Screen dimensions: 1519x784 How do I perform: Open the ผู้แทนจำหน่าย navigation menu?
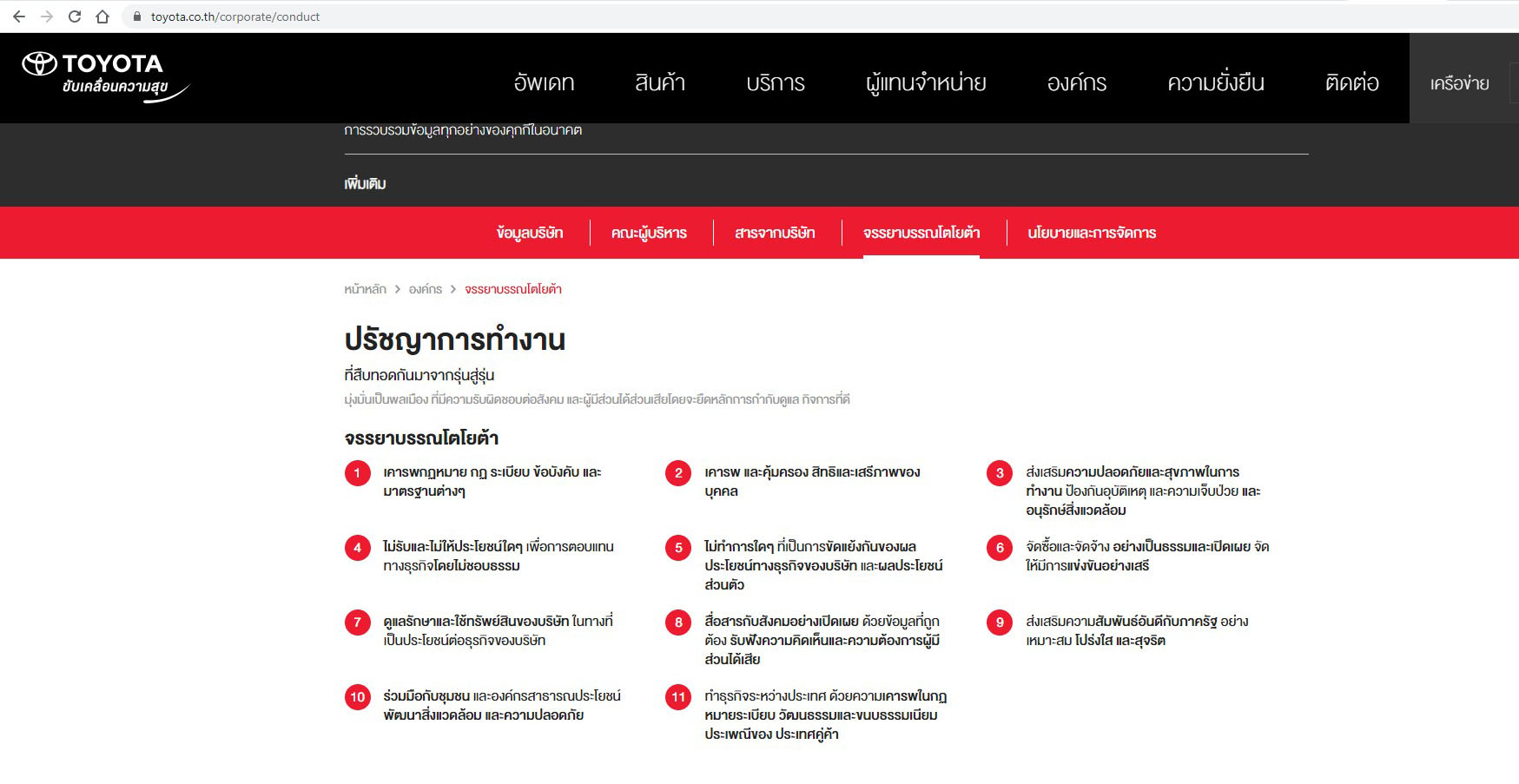[x=926, y=82]
